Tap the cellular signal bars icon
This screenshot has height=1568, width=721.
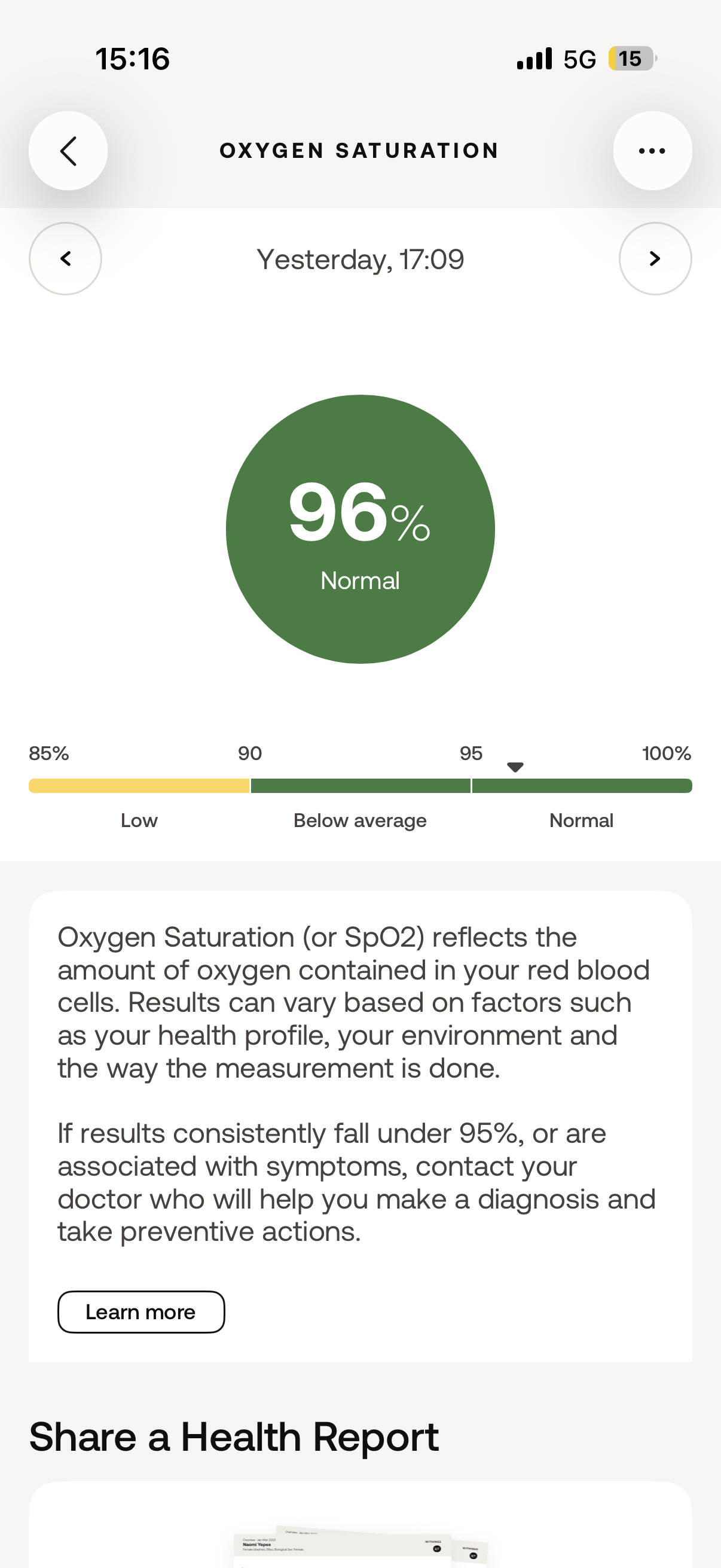click(x=534, y=59)
